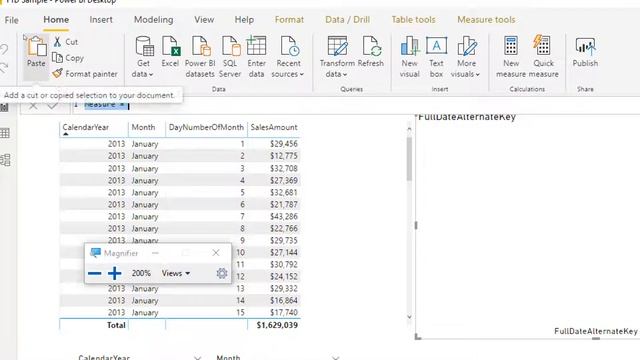The height and width of the screenshot is (360, 640).
Task: Remove Month field with X
Action: 335,358
